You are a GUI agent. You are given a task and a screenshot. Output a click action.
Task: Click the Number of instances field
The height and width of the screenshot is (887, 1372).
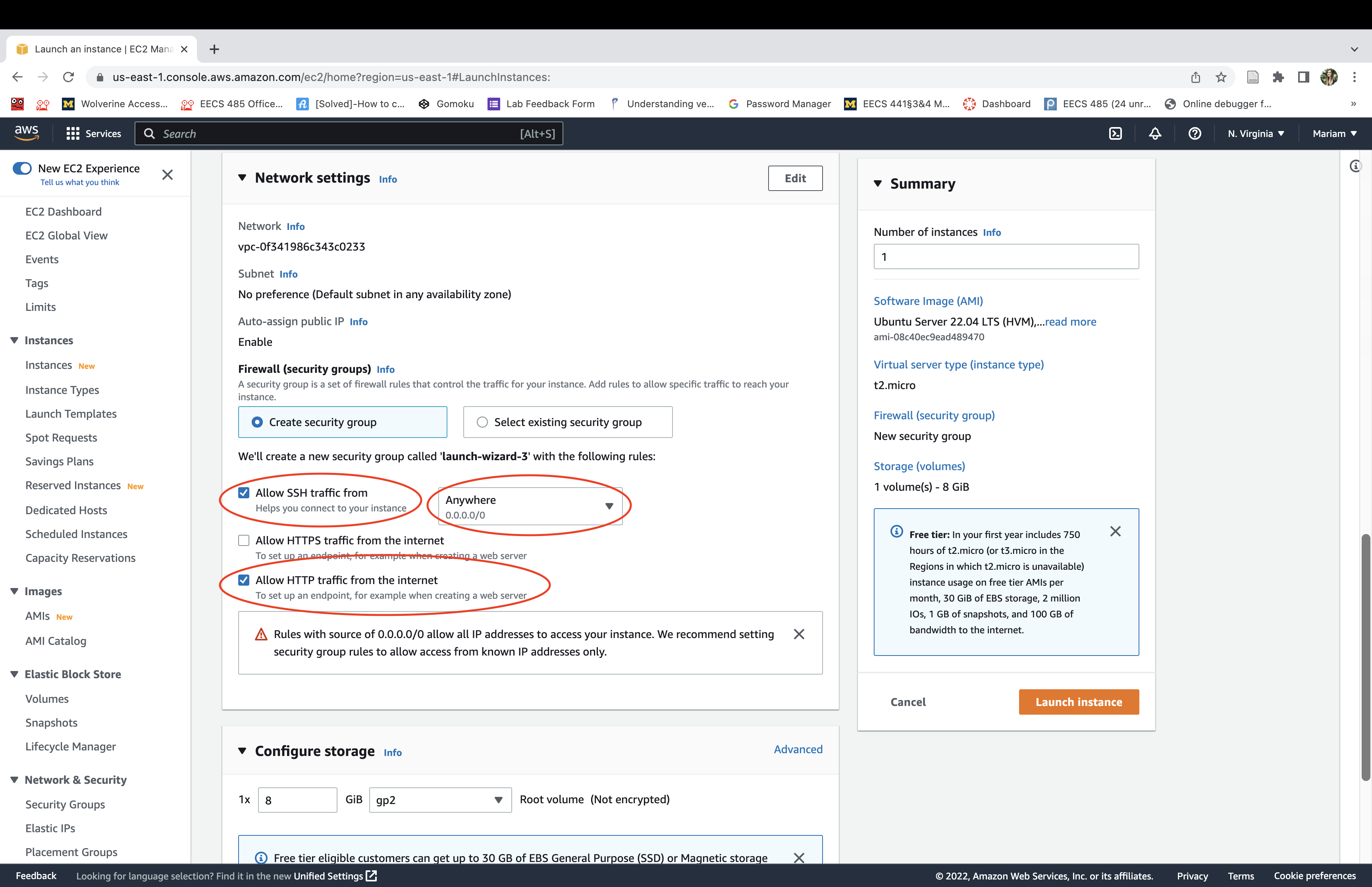coord(1006,257)
